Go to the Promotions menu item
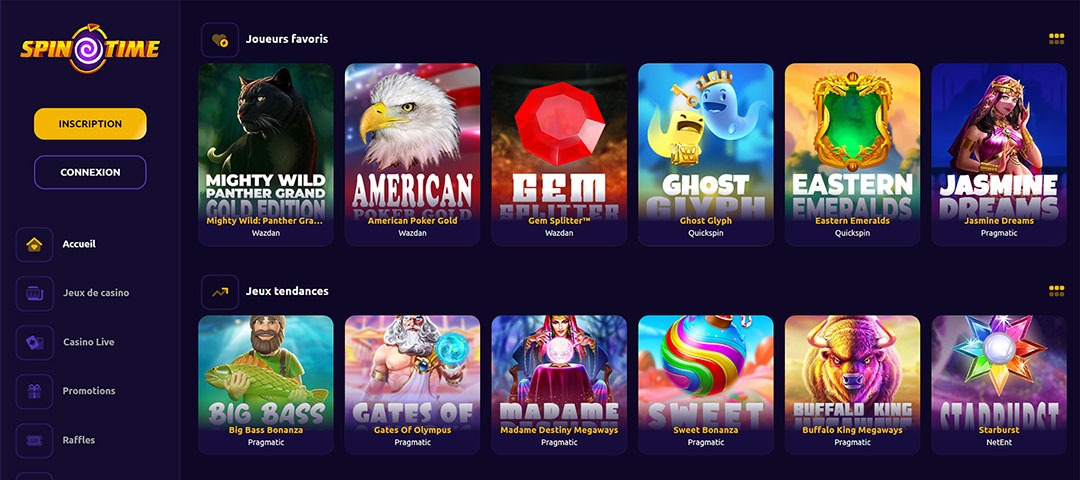 [x=89, y=391]
